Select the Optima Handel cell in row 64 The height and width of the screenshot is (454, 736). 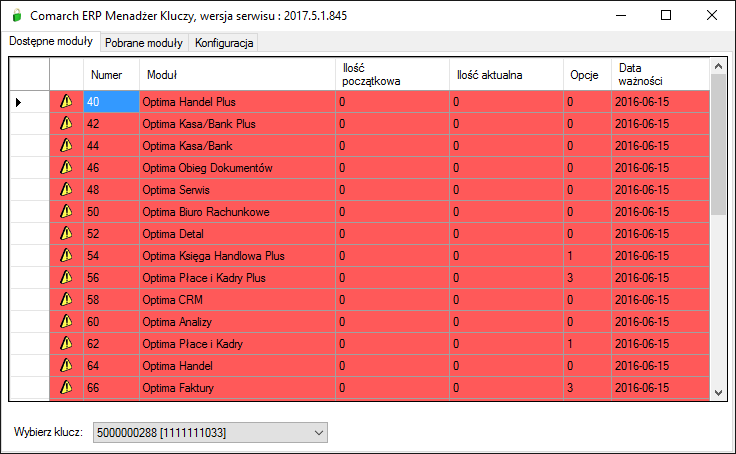(238, 366)
